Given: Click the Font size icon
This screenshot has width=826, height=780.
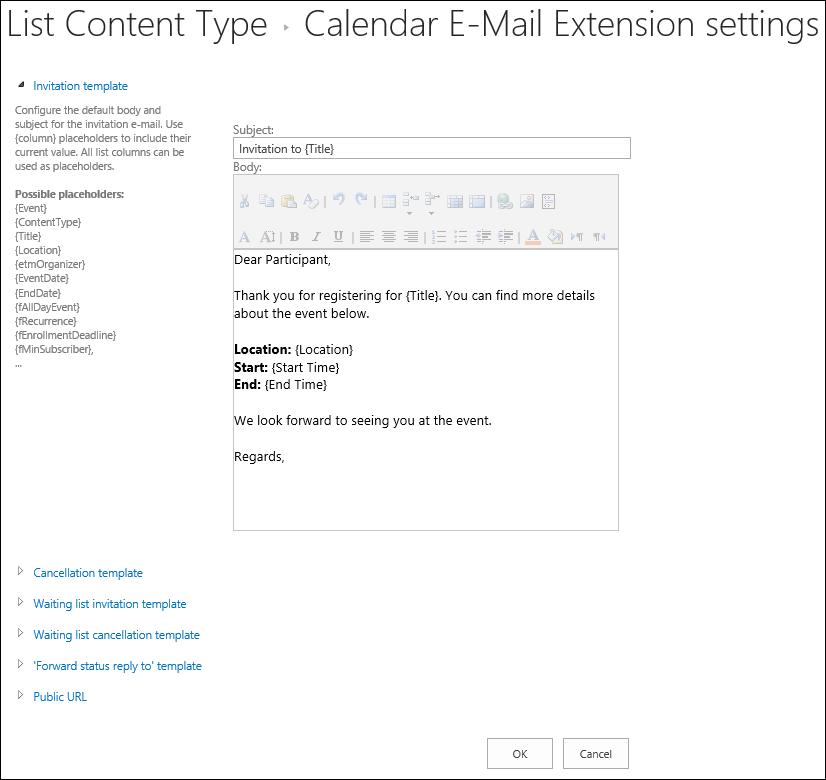Looking at the screenshot, I should [267, 237].
